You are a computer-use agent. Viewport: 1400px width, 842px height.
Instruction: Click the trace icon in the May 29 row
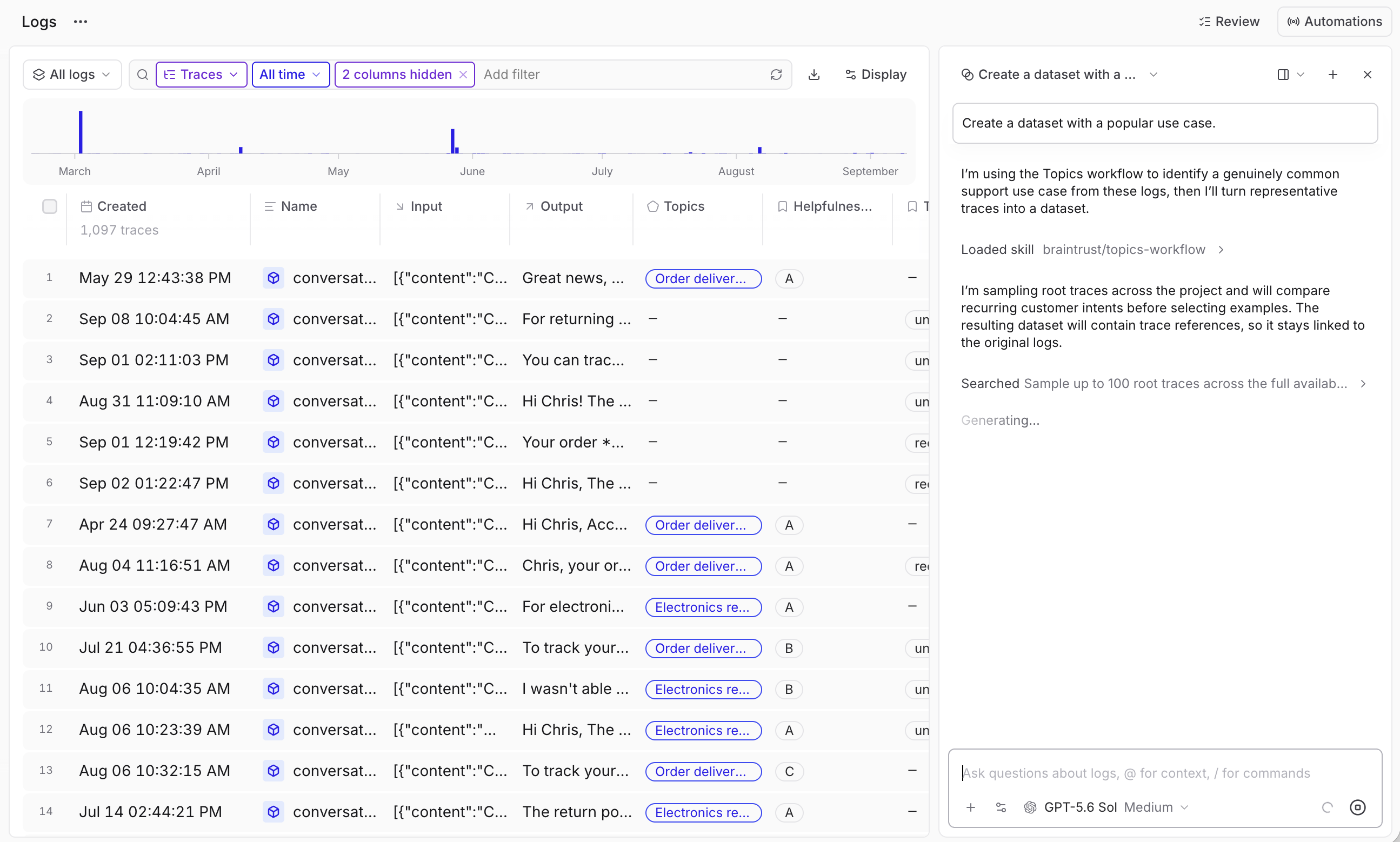coord(274,278)
